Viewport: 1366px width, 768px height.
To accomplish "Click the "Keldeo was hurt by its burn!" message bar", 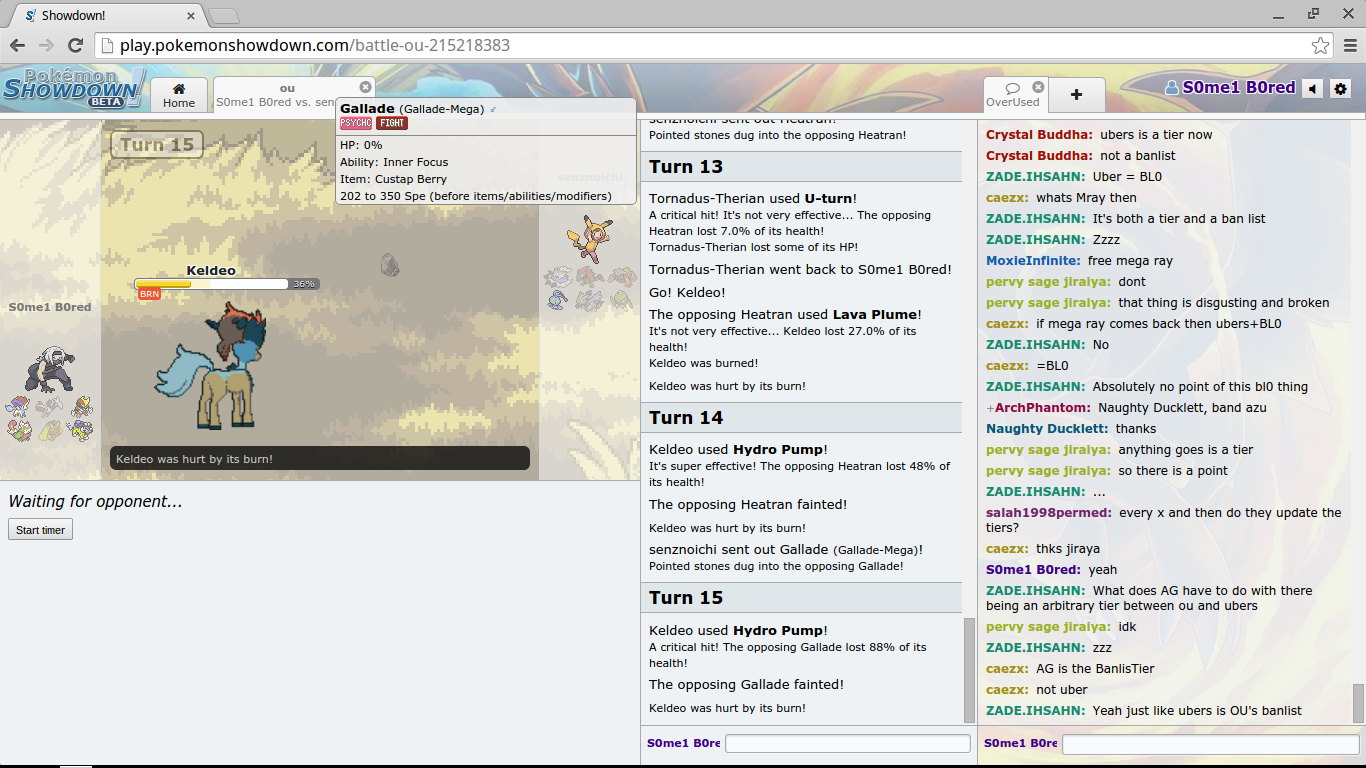I will click(320, 459).
